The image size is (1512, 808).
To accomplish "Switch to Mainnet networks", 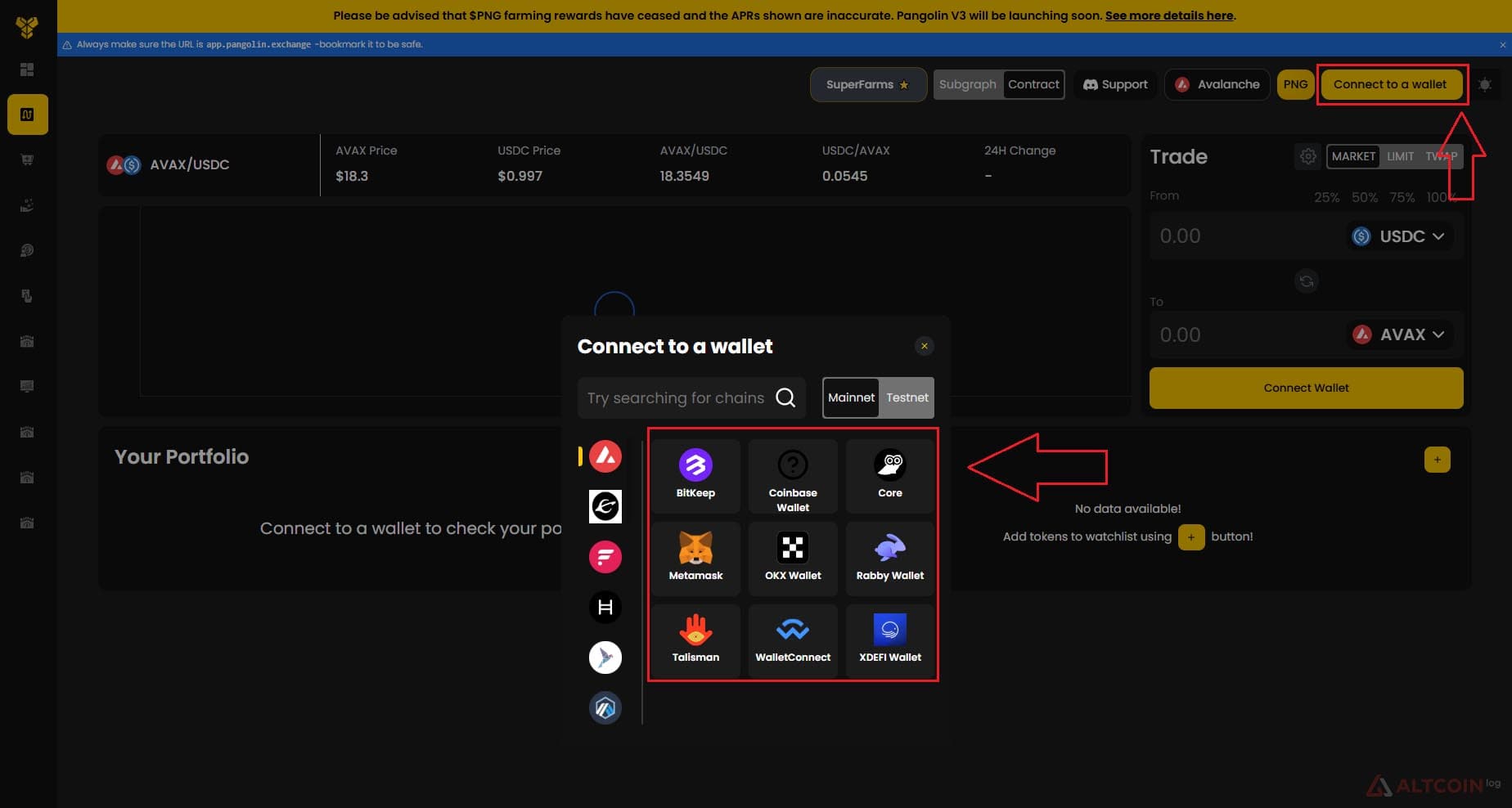I will click(x=851, y=397).
